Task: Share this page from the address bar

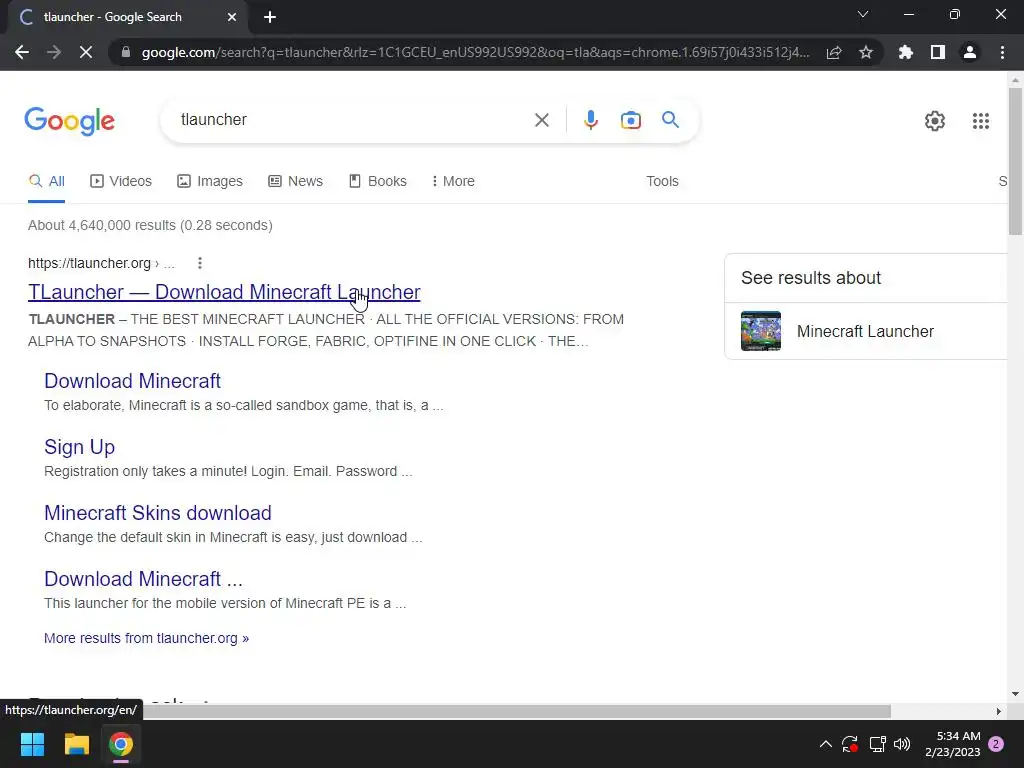Action: point(834,52)
